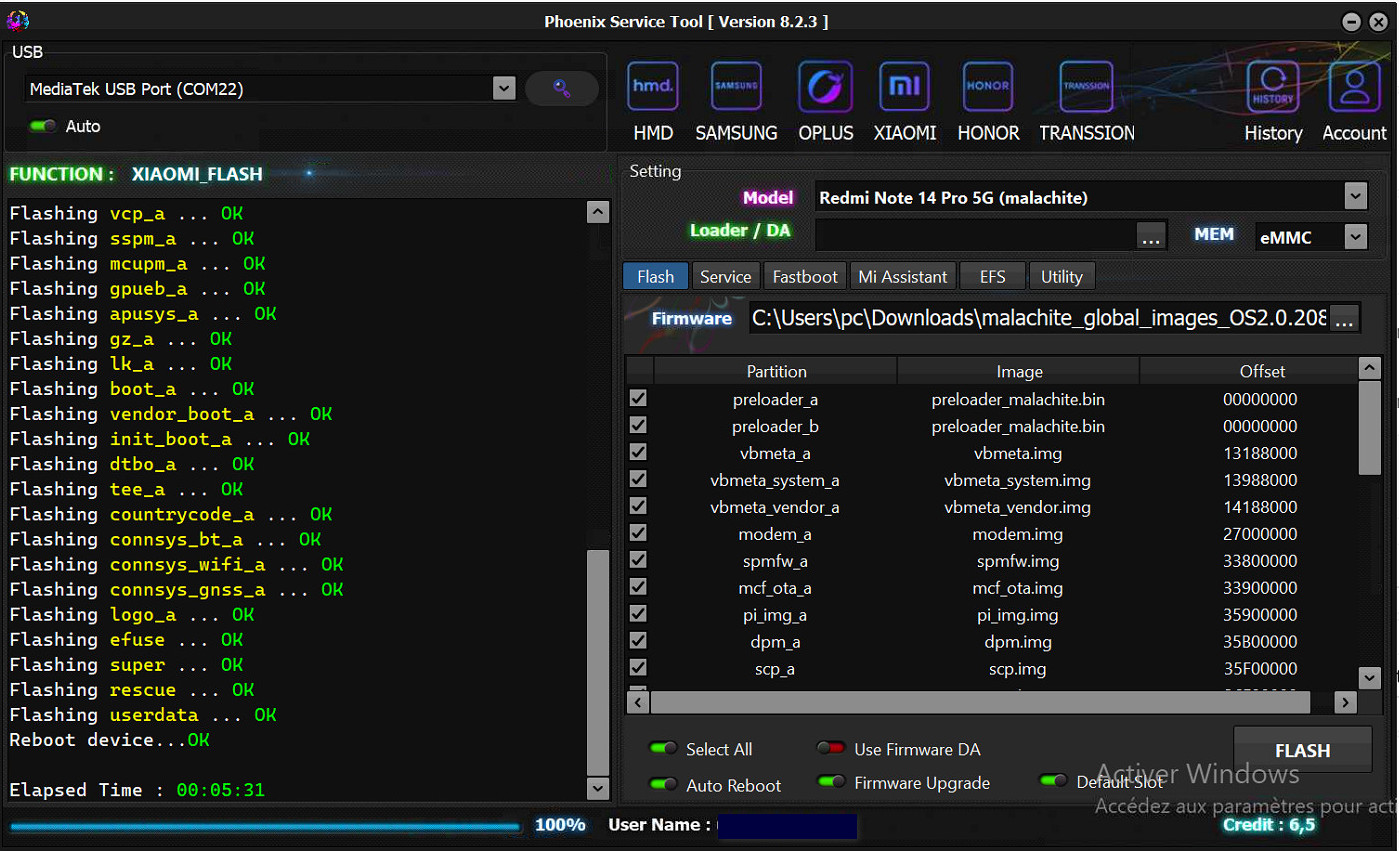Uncheck the vbmeta_vendor_a partition checkbox
Screen dimensions: 1399x851
(x=638, y=506)
